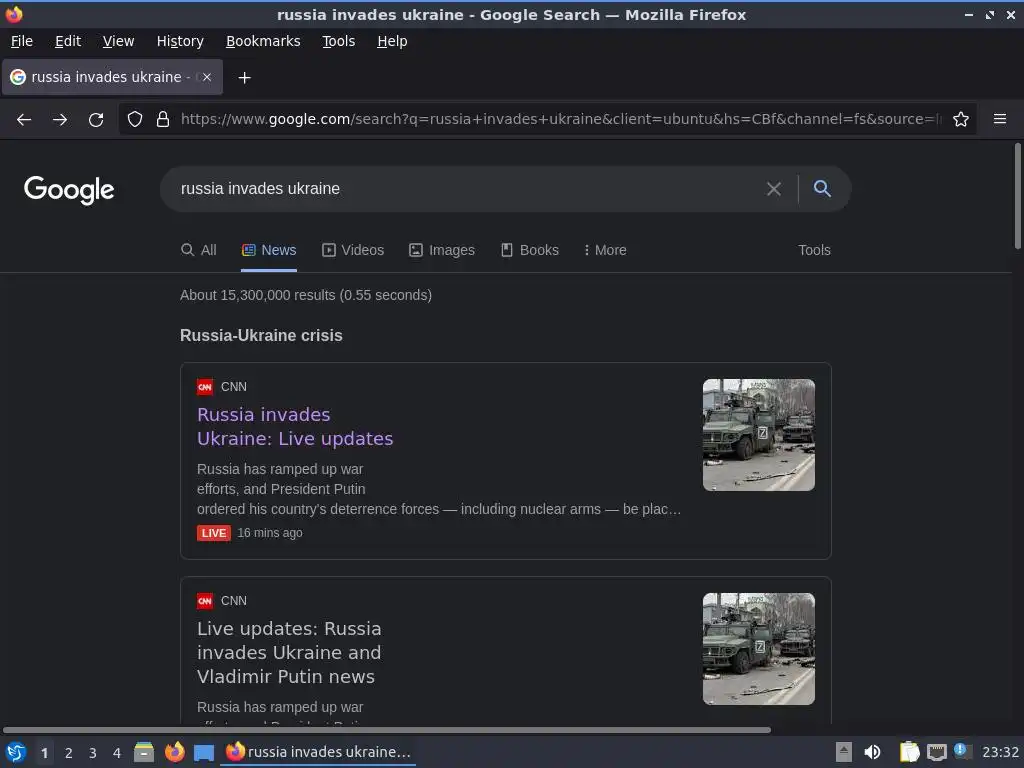Viewport: 1024px width, 768px height.
Task: Open the clipboard manager tray icon
Action: (909, 752)
